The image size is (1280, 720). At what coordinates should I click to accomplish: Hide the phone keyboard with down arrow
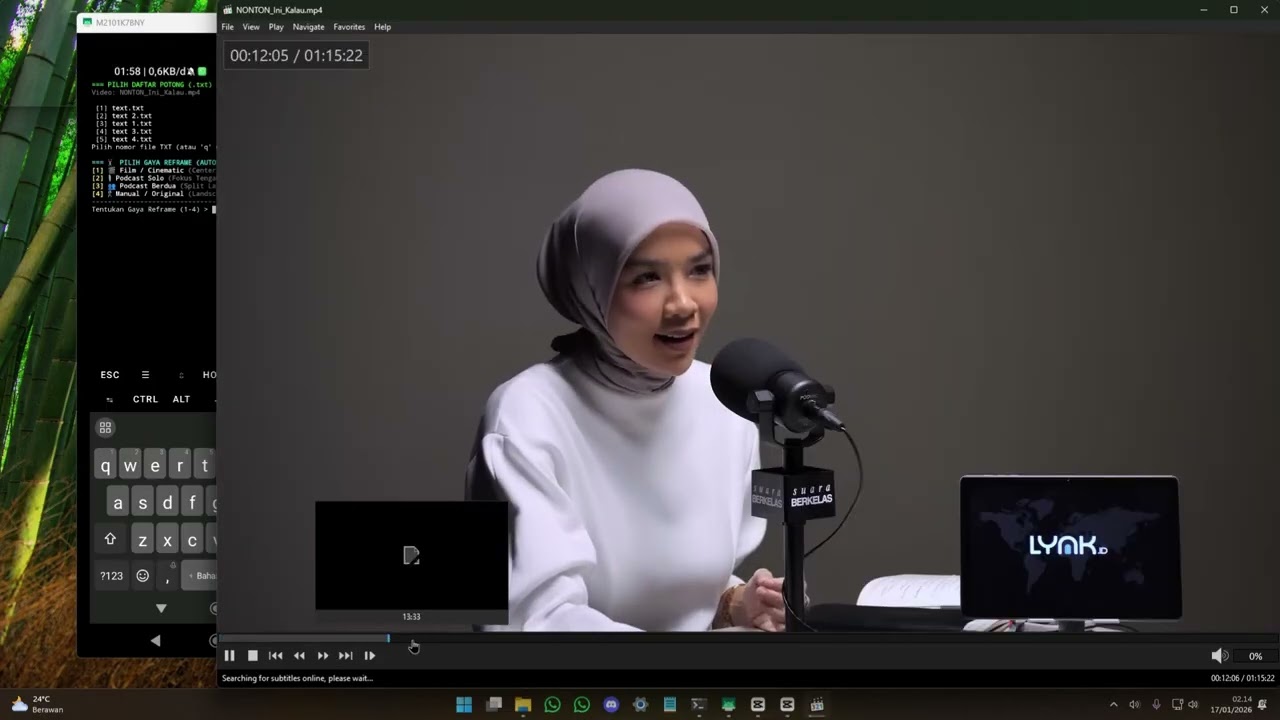point(161,608)
